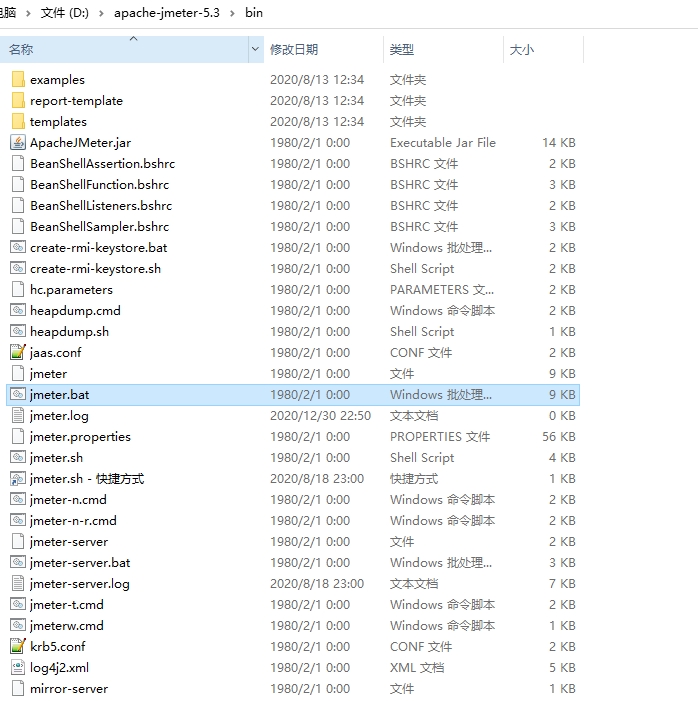Screen dimensions: 698x701
Task: Go to 文件 (D:) in breadcrumb
Action: pyautogui.click(x=65, y=13)
